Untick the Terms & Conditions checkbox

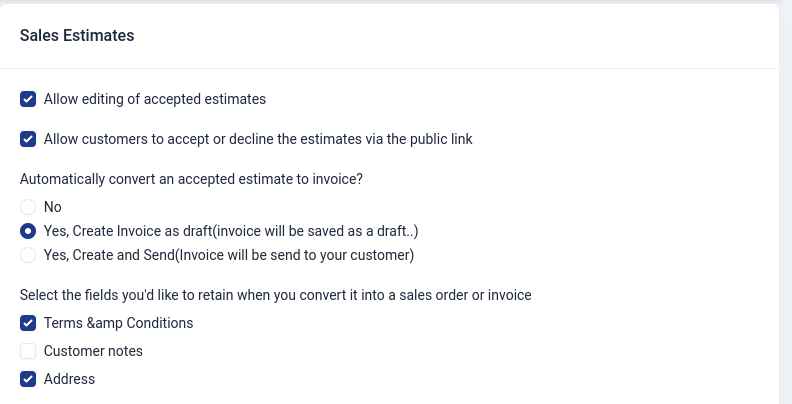tap(28, 323)
